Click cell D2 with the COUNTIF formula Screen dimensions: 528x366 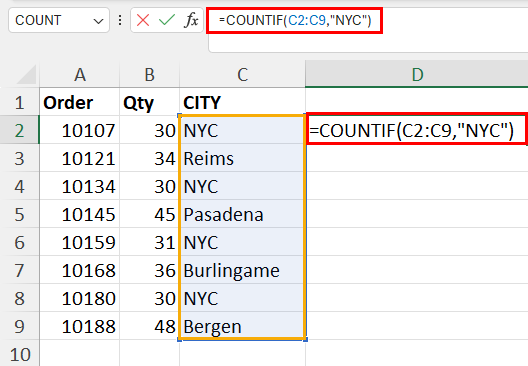pos(417,130)
